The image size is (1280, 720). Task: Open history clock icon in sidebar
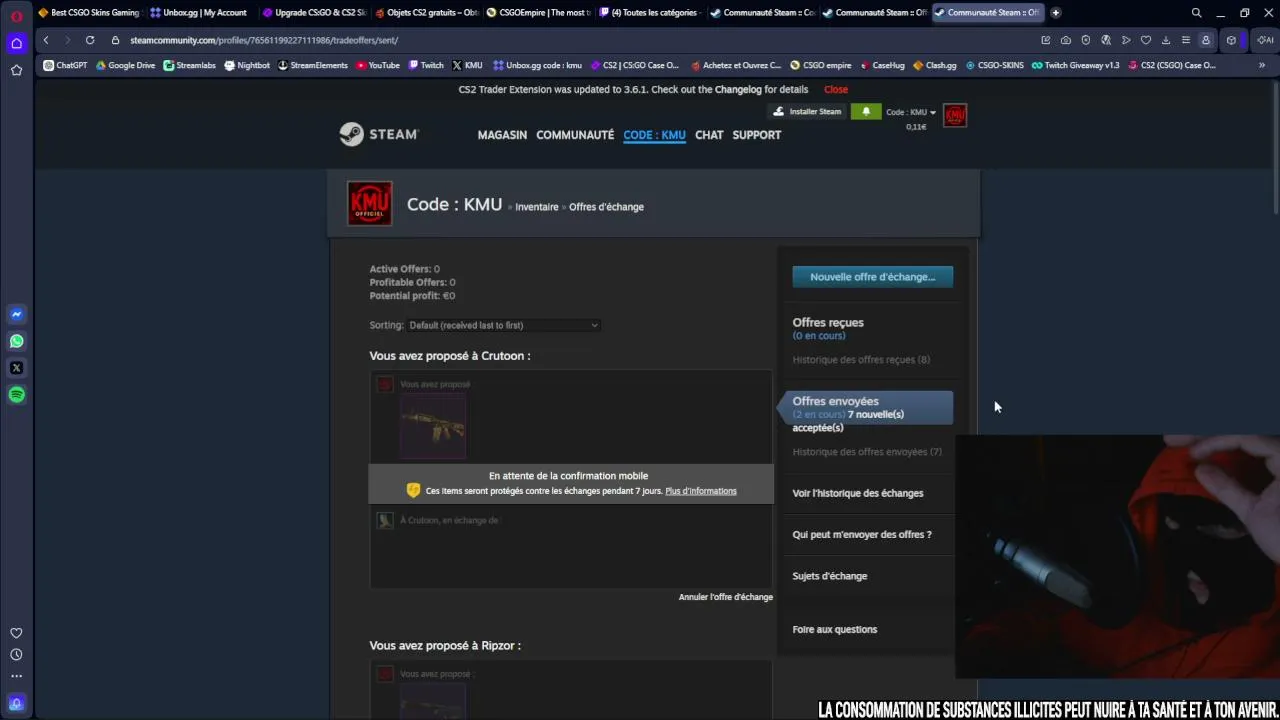tap(16, 655)
